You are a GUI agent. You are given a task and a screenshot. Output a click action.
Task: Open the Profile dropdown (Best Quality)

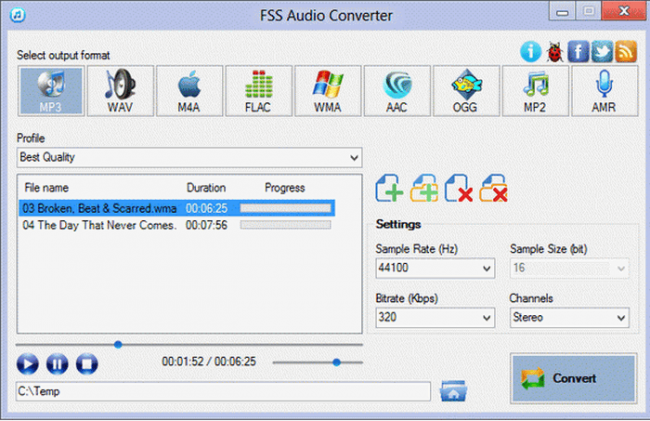pos(189,157)
